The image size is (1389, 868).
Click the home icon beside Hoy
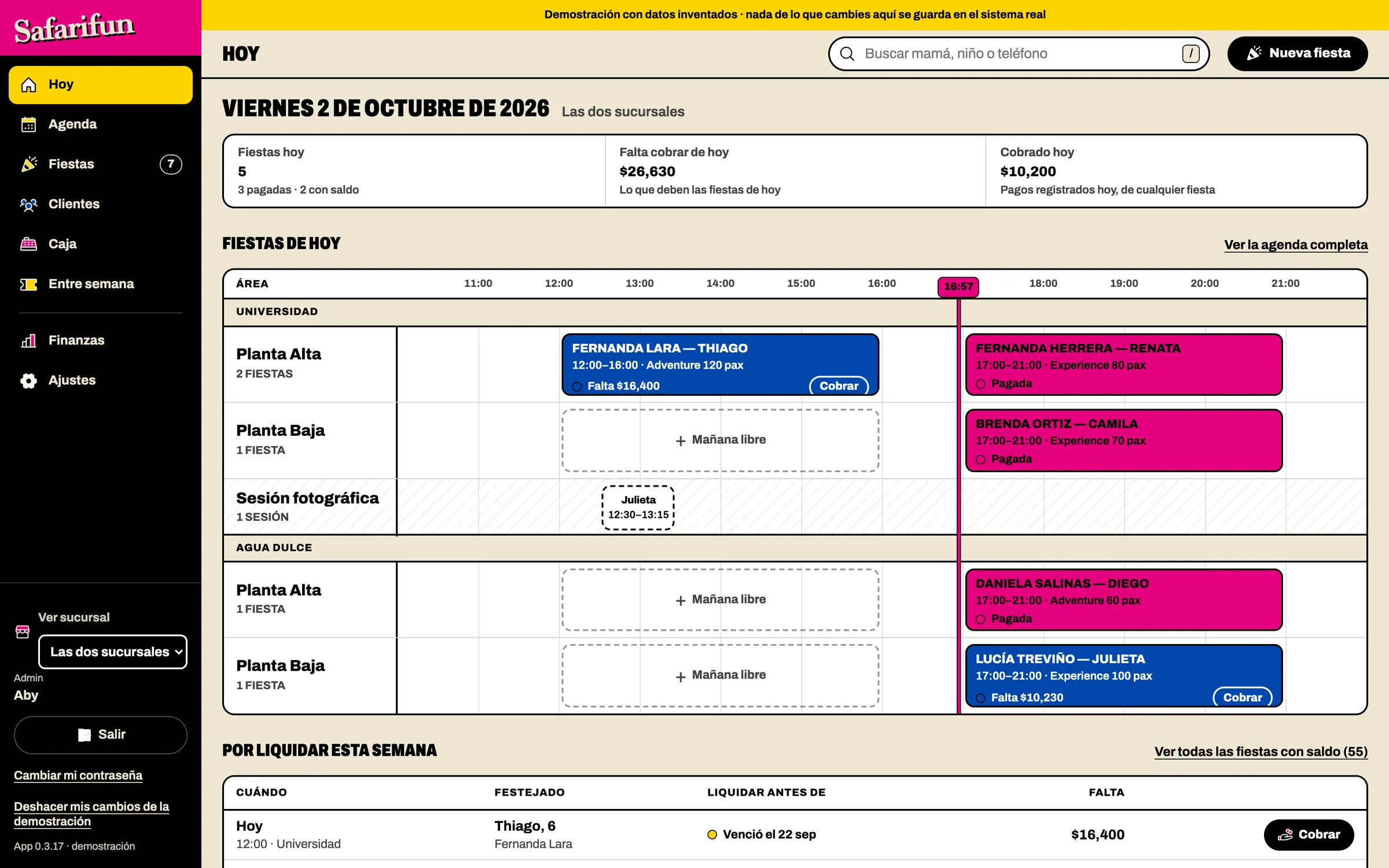tap(28, 85)
